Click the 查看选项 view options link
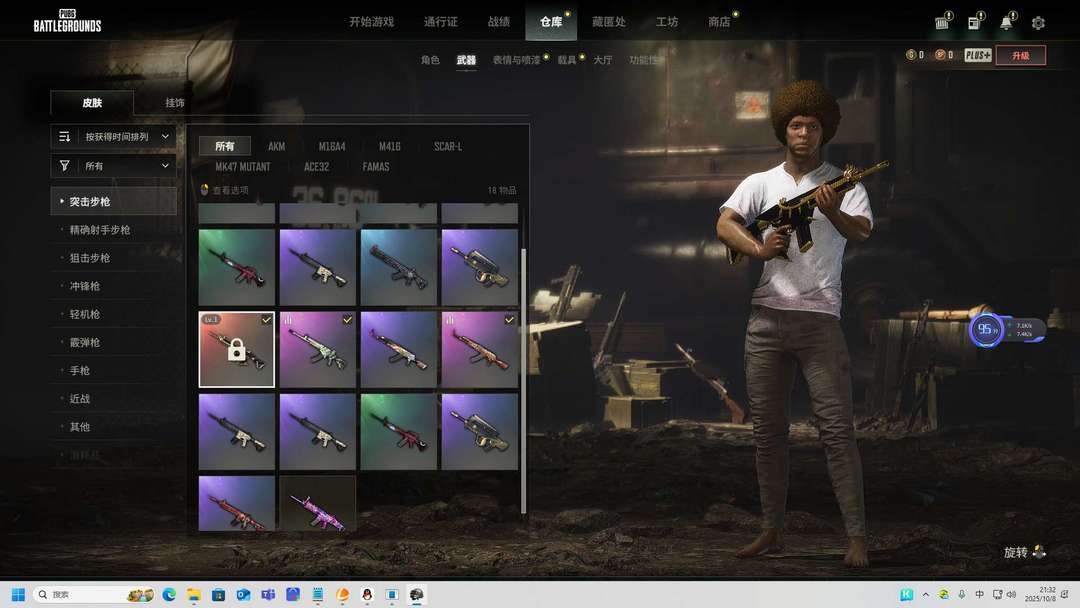This screenshot has height=608, width=1080. (x=229, y=190)
